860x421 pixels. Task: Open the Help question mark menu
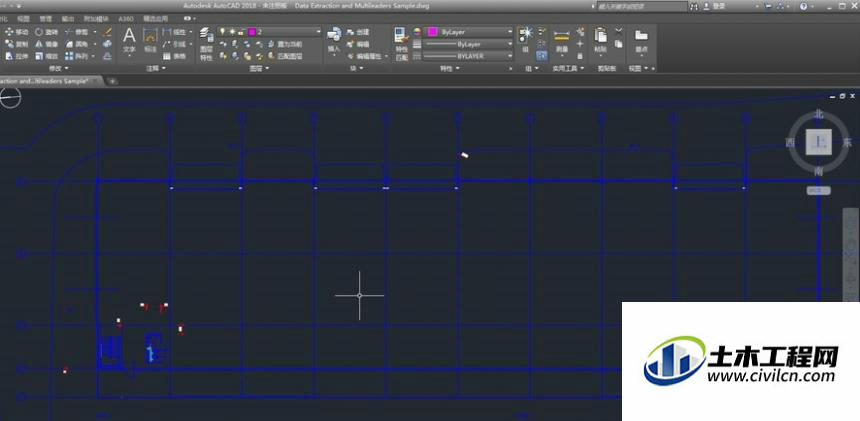(x=806, y=6)
